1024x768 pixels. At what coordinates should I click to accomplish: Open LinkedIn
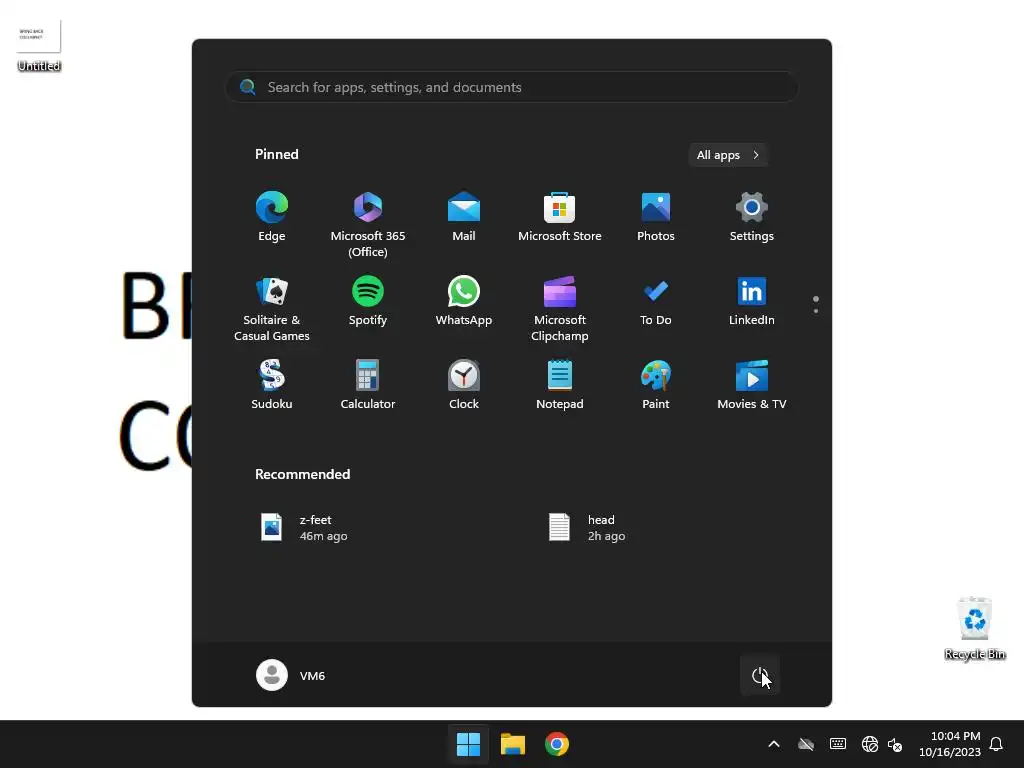click(x=752, y=301)
